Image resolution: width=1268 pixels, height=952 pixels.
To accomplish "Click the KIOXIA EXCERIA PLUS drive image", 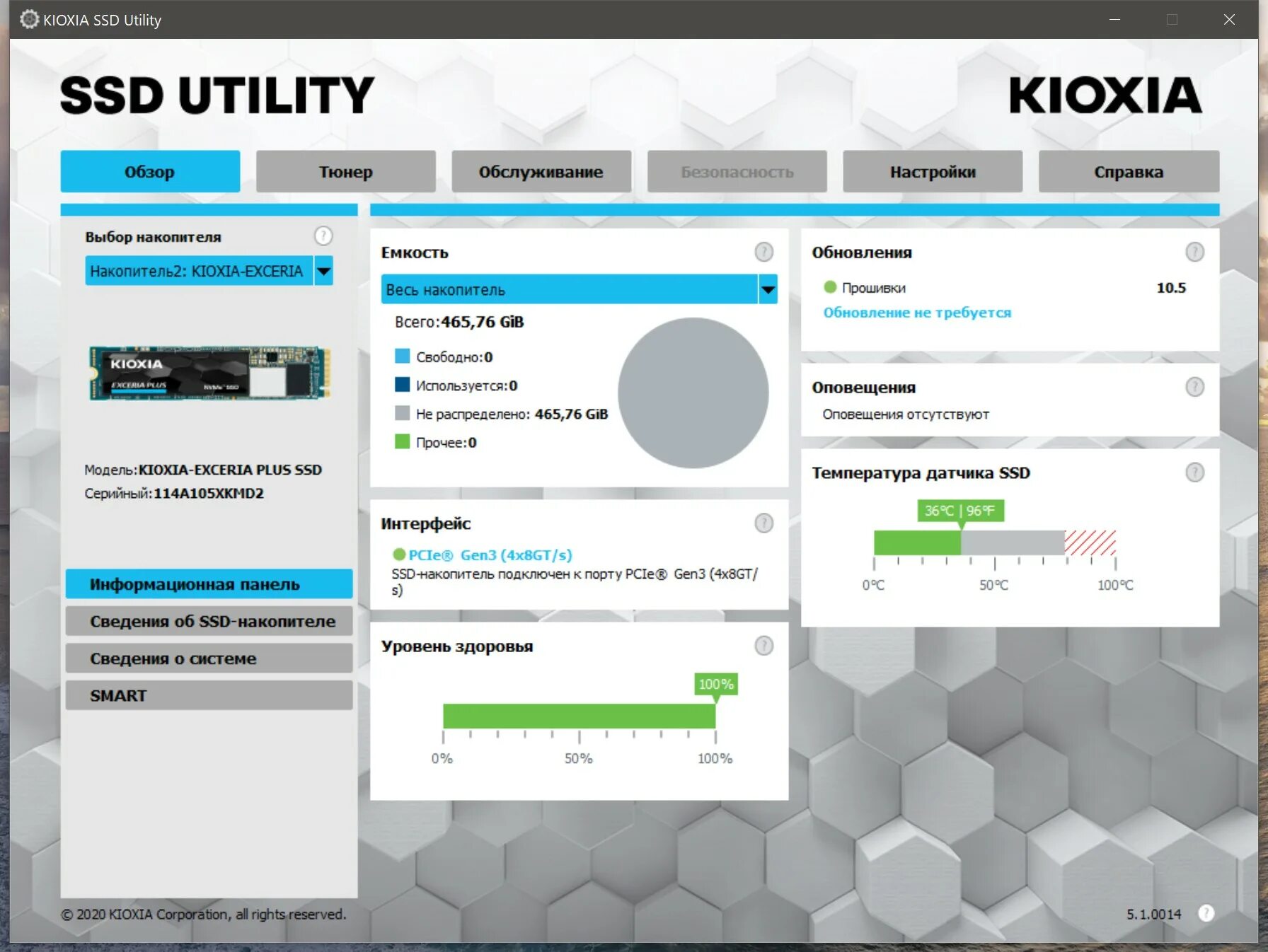I will click(x=209, y=373).
